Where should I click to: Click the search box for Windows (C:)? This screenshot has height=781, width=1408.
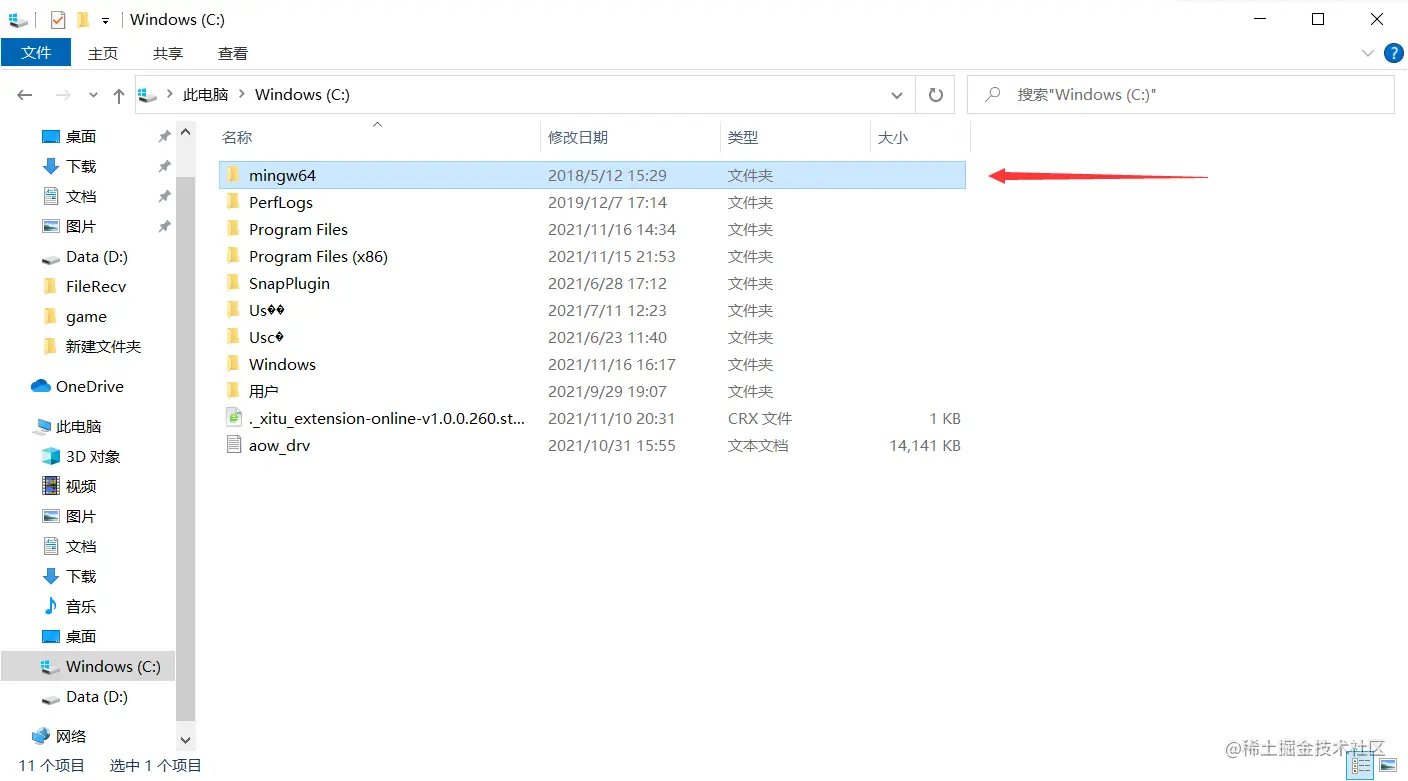tap(1181, 95)
